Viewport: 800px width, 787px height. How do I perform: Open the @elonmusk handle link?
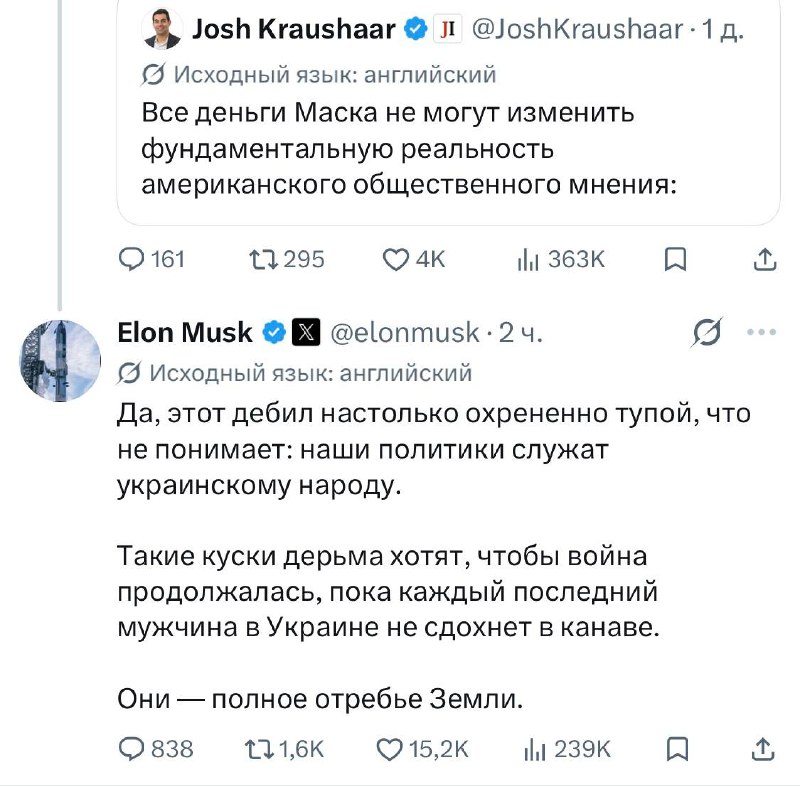(x=405, y=333)
